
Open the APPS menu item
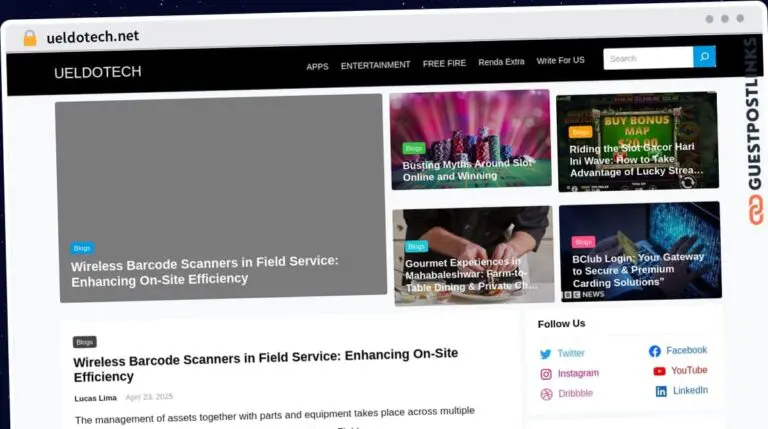pos(317,67)
